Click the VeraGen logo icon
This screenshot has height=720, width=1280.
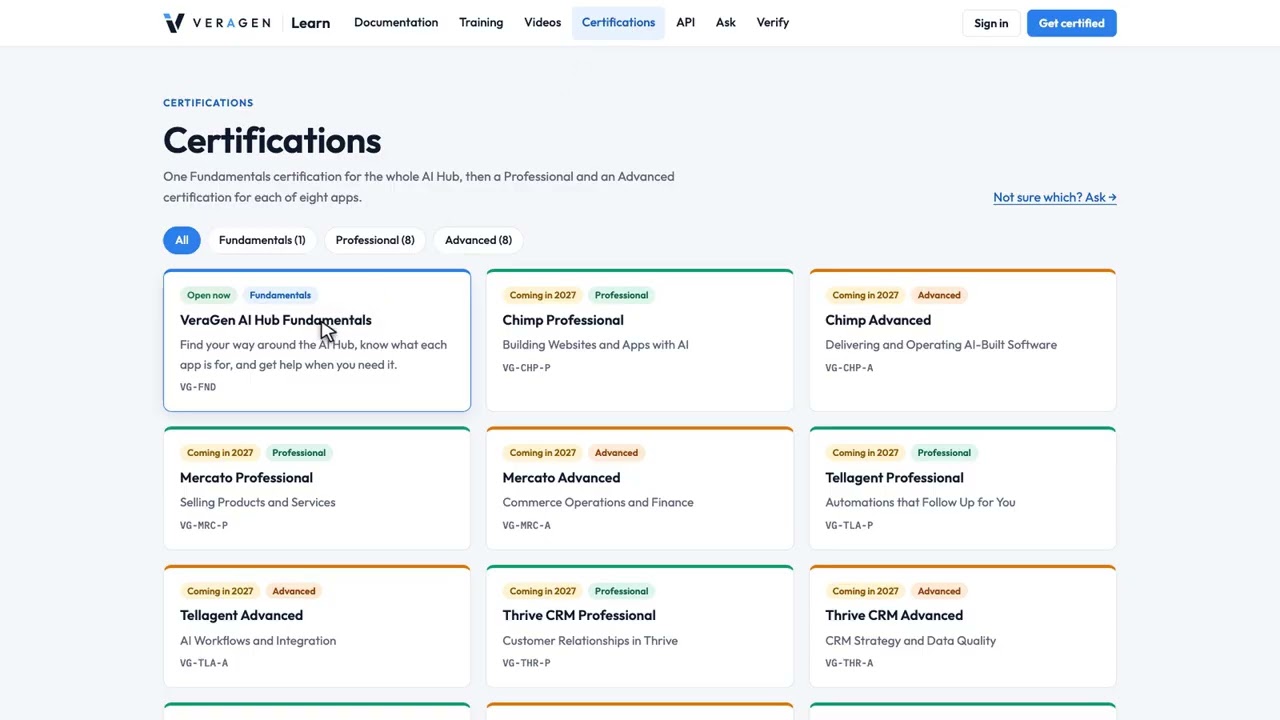(174, 23)
